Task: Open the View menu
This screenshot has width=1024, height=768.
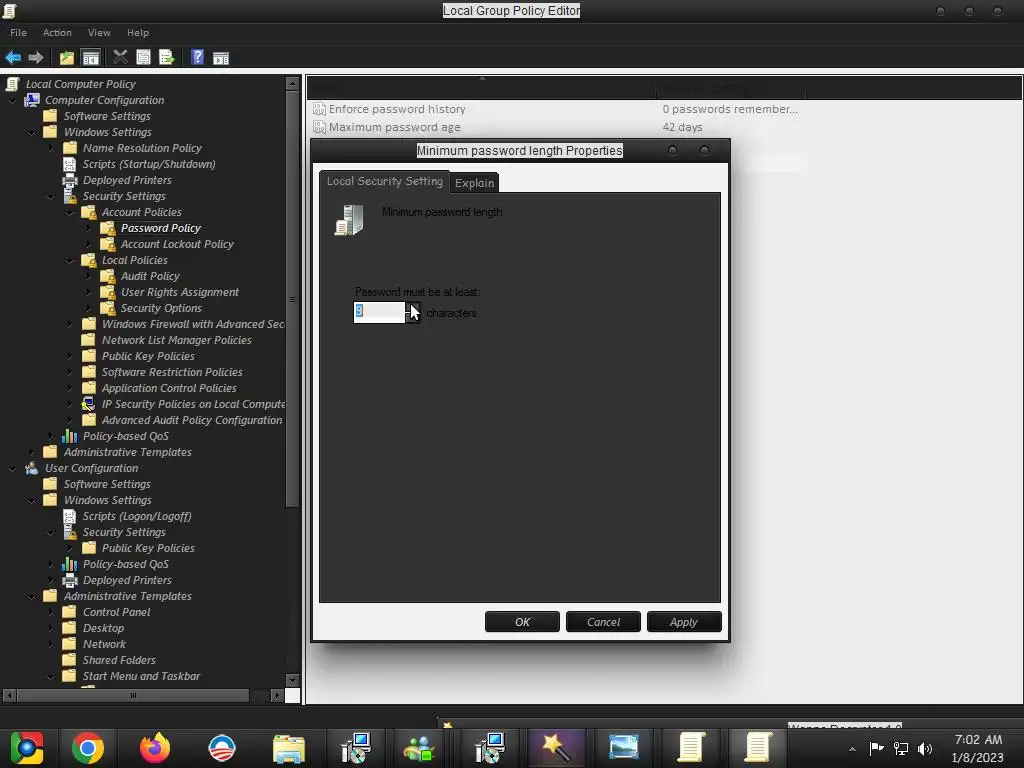Action: click(99, 33)
